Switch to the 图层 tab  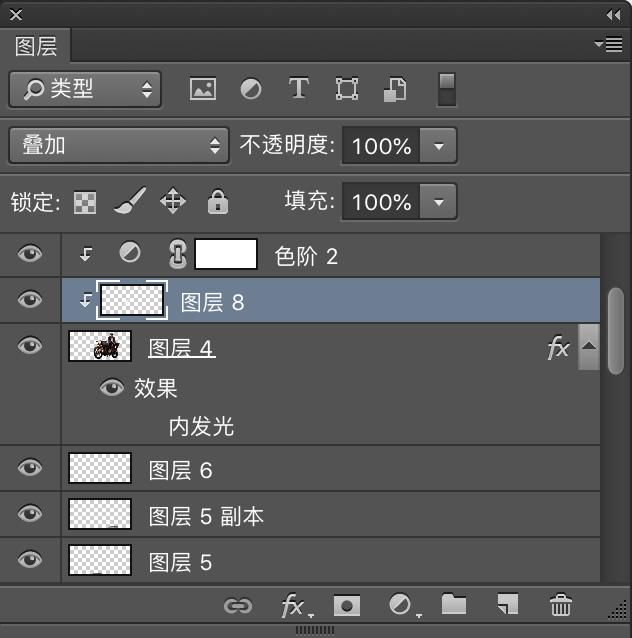36,46
